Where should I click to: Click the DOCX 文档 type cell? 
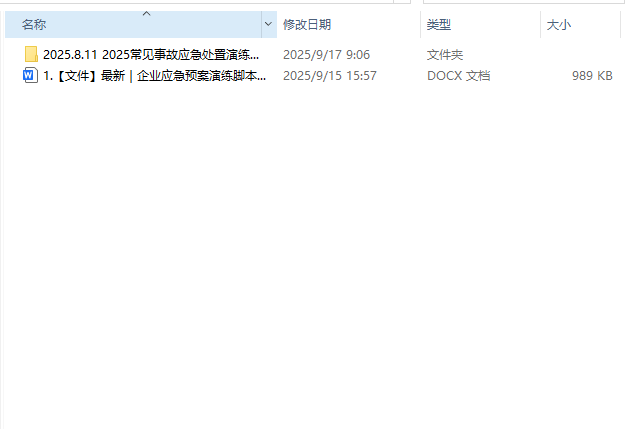click(x=459, y=75)
